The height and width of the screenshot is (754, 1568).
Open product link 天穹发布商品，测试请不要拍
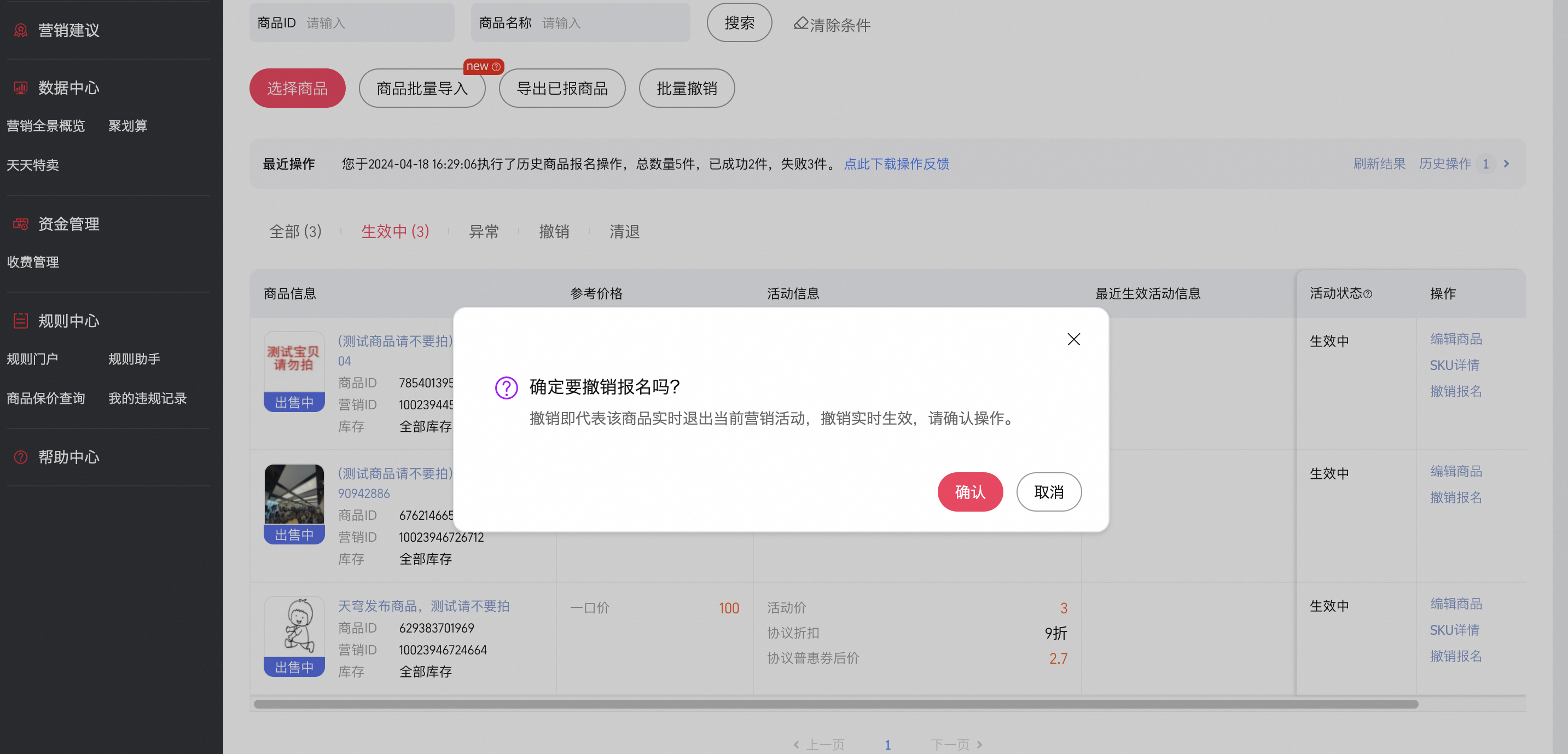pos(423,606)
